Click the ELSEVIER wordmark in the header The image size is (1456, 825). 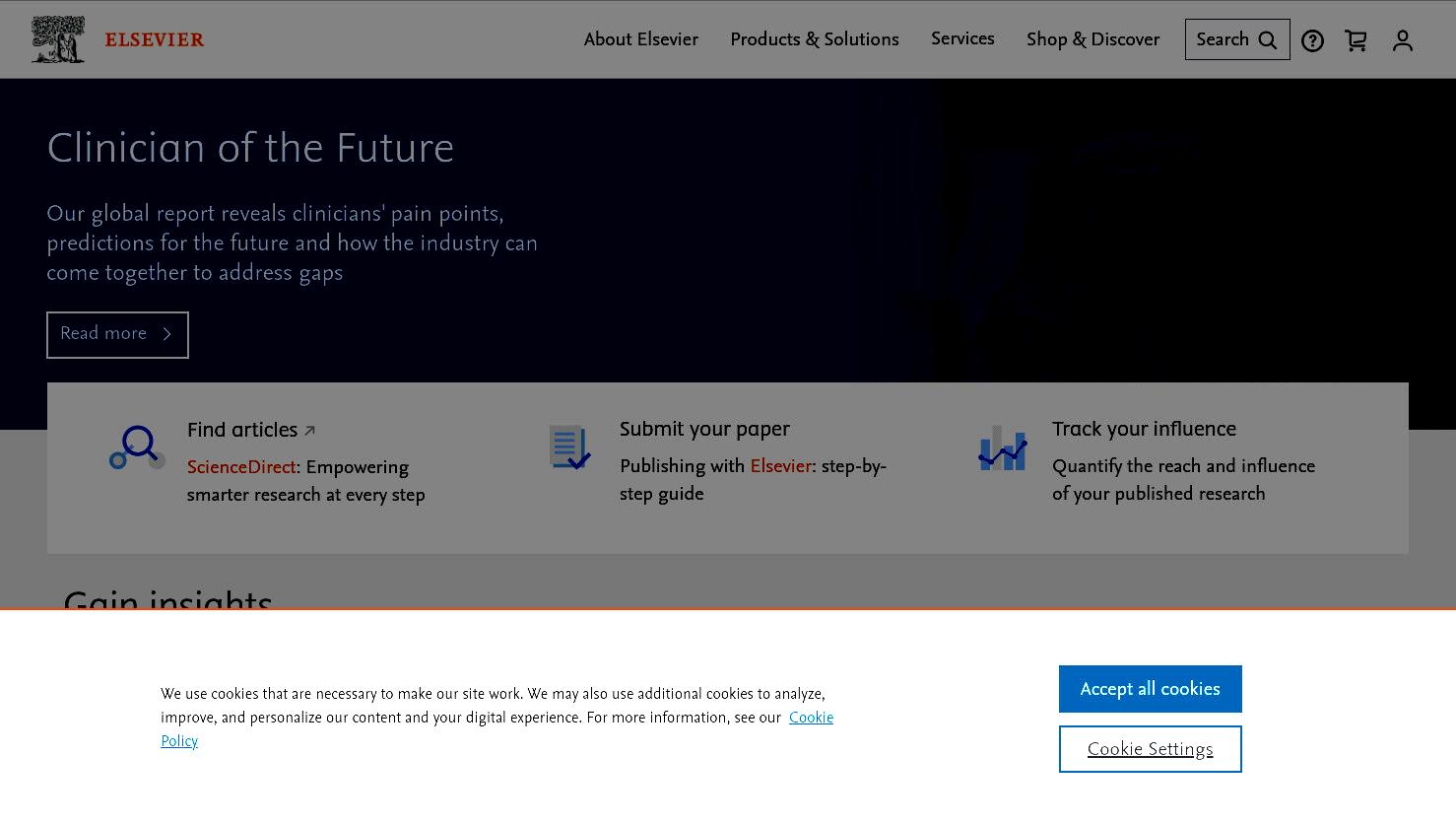pos(155,39)
